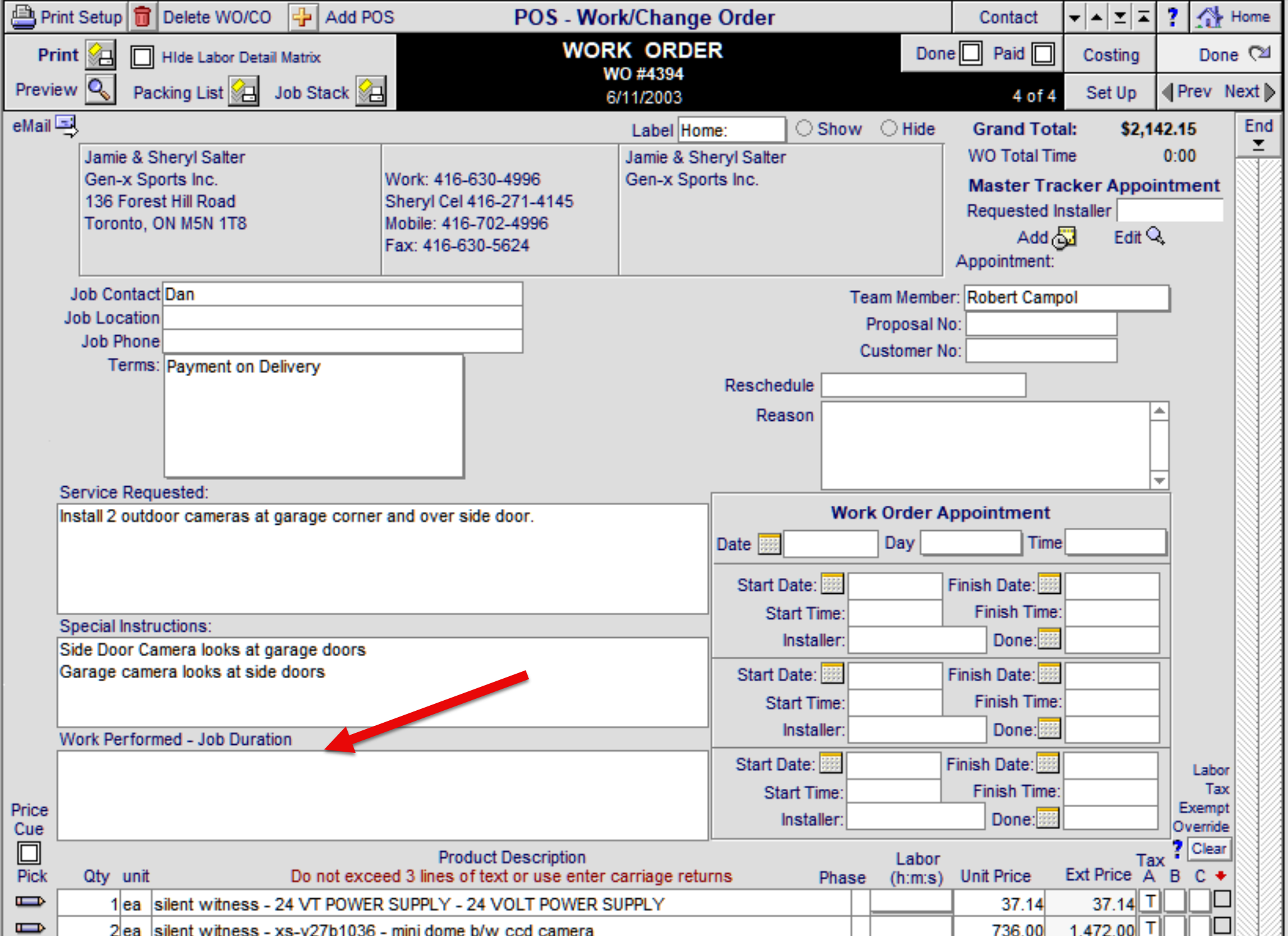Click in the Job Phone field
The height and width of the screenshot is (936, 1288).
click(x=342, y=341)
